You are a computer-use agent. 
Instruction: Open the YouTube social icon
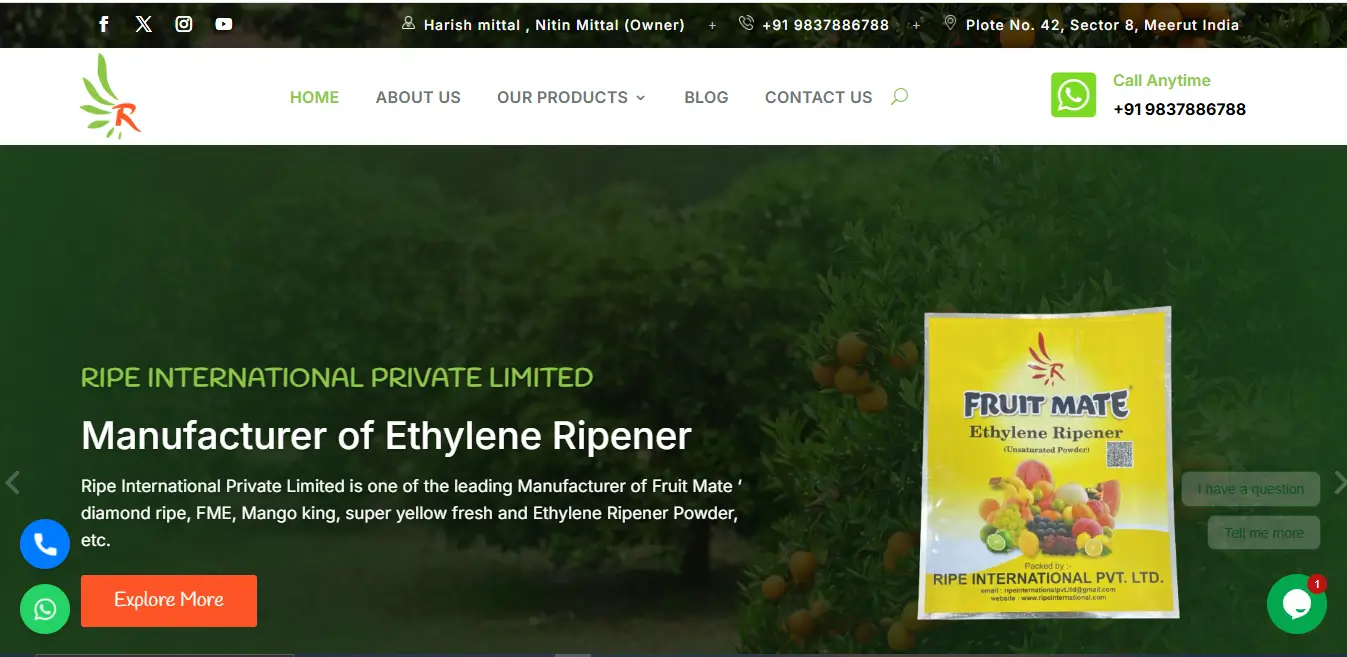coord(224,24)
